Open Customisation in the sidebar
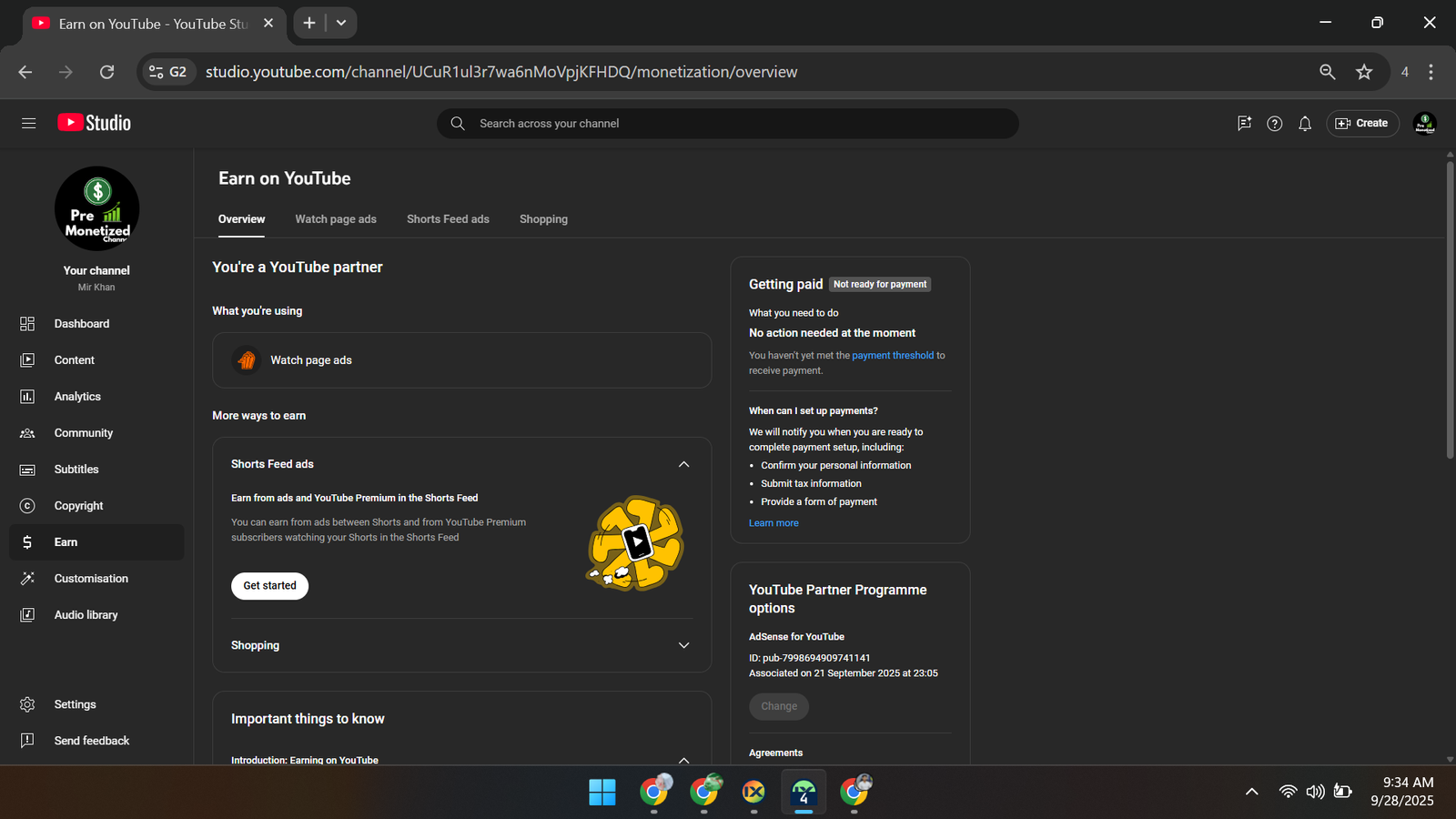This screenshot has height=819, width=1456. (x=91, y=579)
